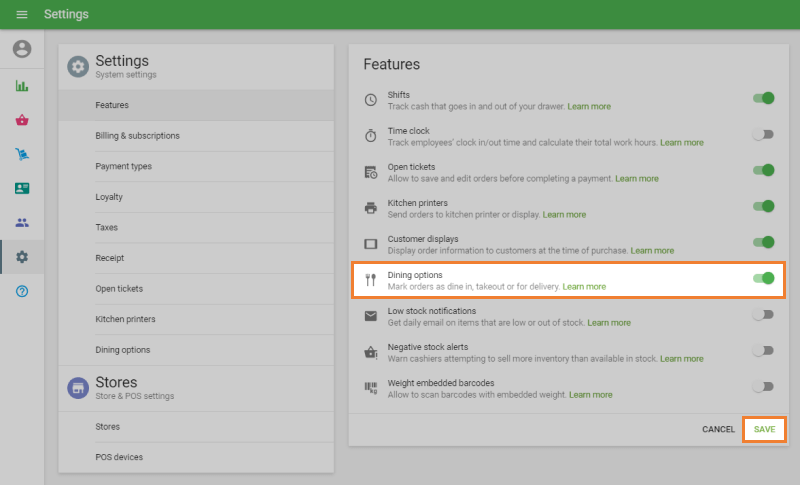The height and width of the screenshot is (485, 800).
Task: Turn on Weight embedded barcodes toggle
Action: (x=764, y=387)
